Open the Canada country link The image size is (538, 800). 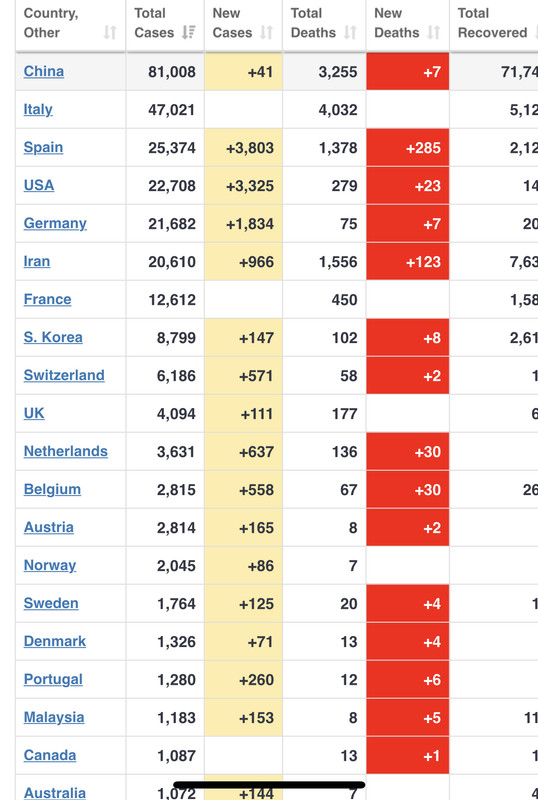tap(50, 756)
